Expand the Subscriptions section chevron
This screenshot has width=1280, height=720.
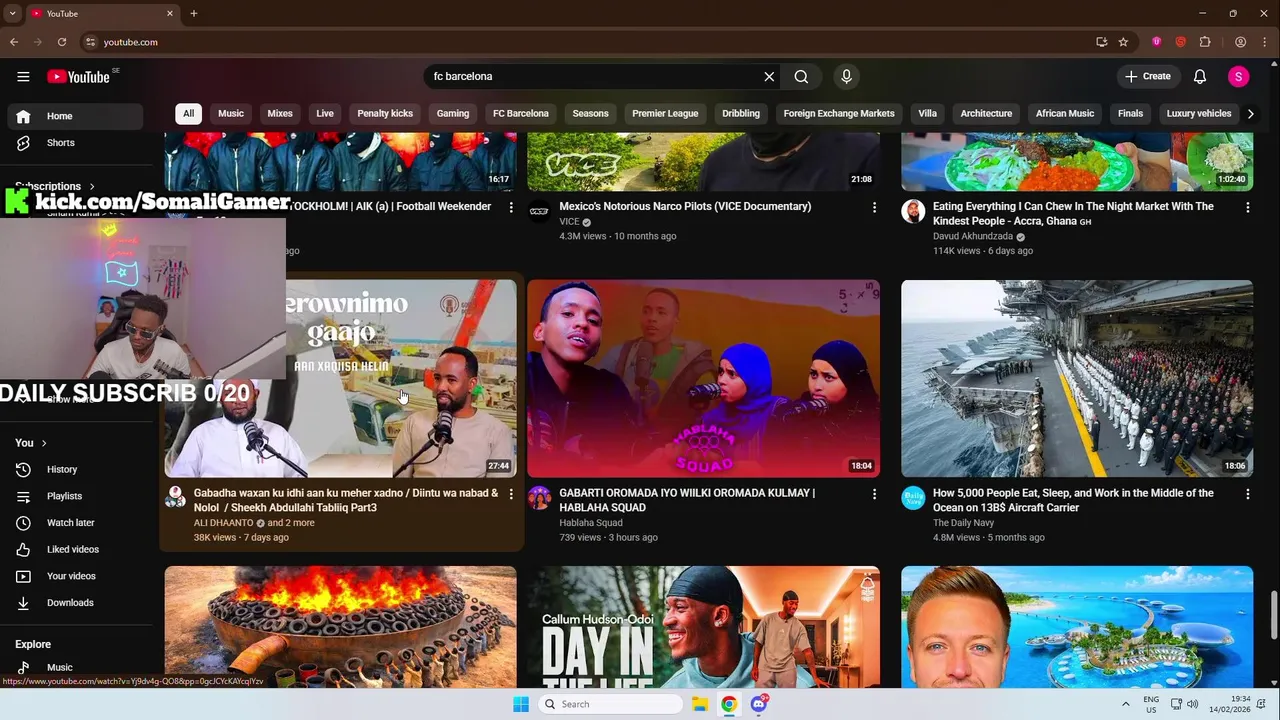pos(92,187)
